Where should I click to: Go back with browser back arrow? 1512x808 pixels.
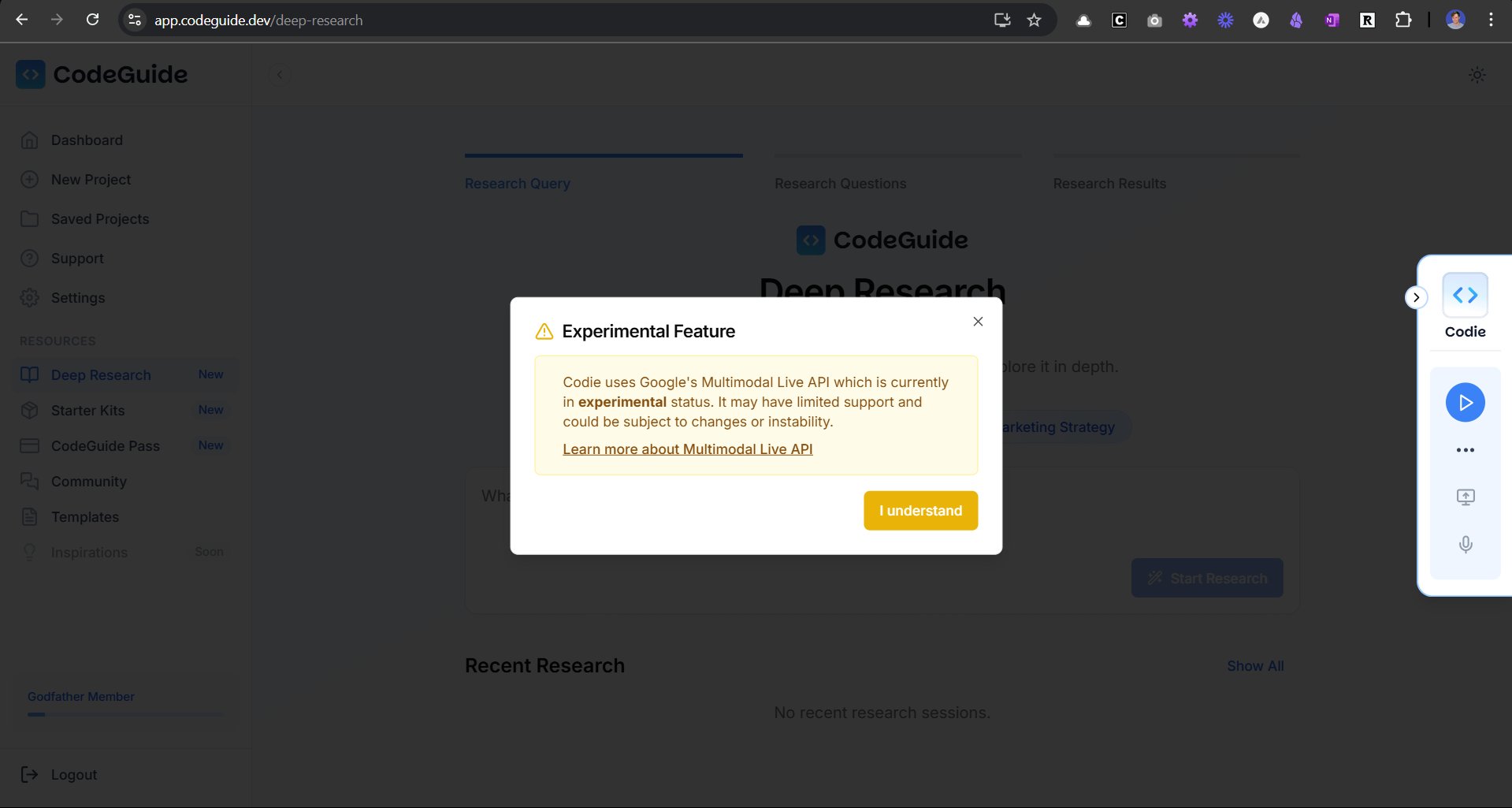(22, 20)
